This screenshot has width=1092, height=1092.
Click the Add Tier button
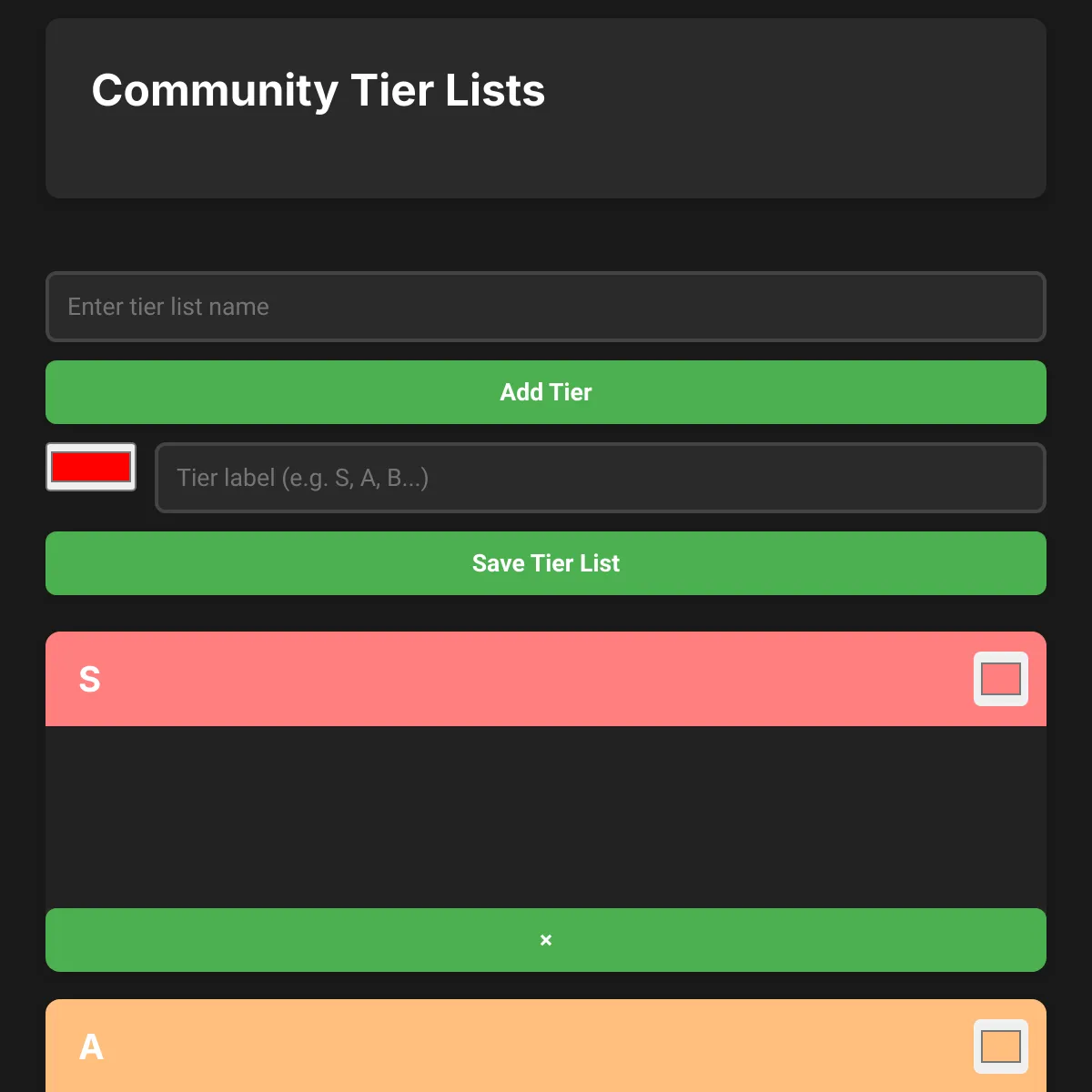pos(546,392)
